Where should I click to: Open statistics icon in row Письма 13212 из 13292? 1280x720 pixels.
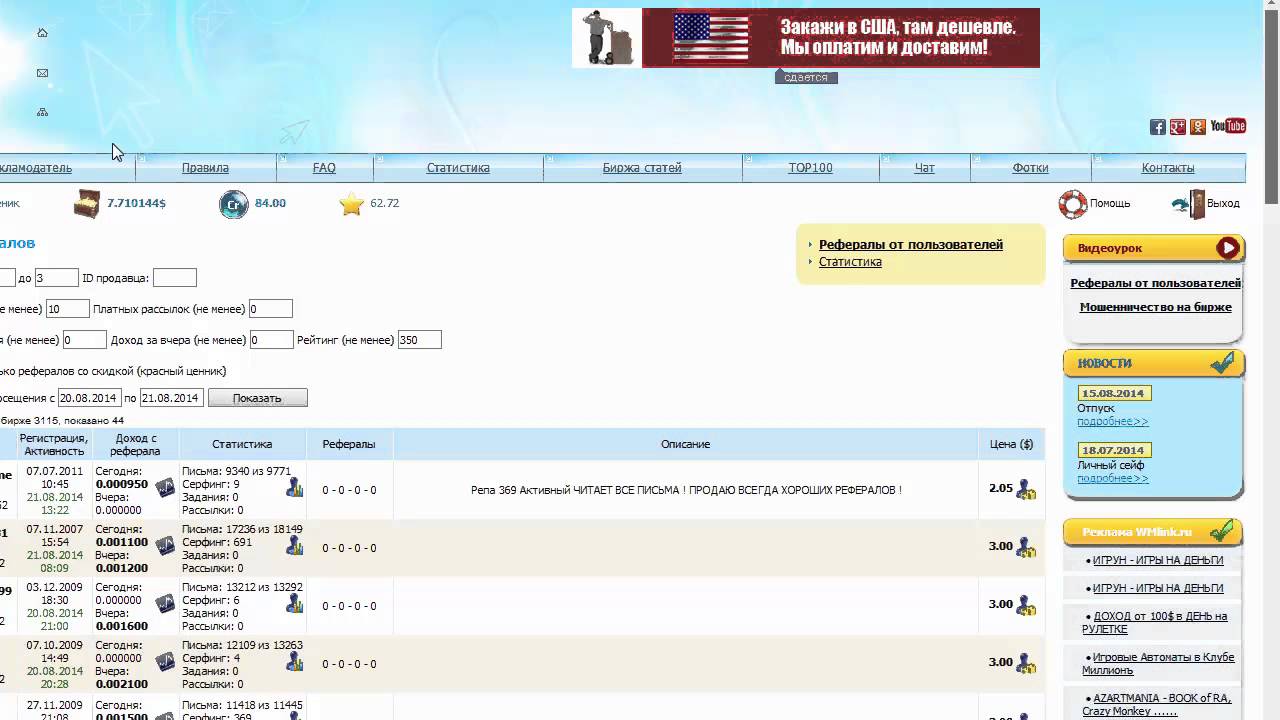point(294,603)
